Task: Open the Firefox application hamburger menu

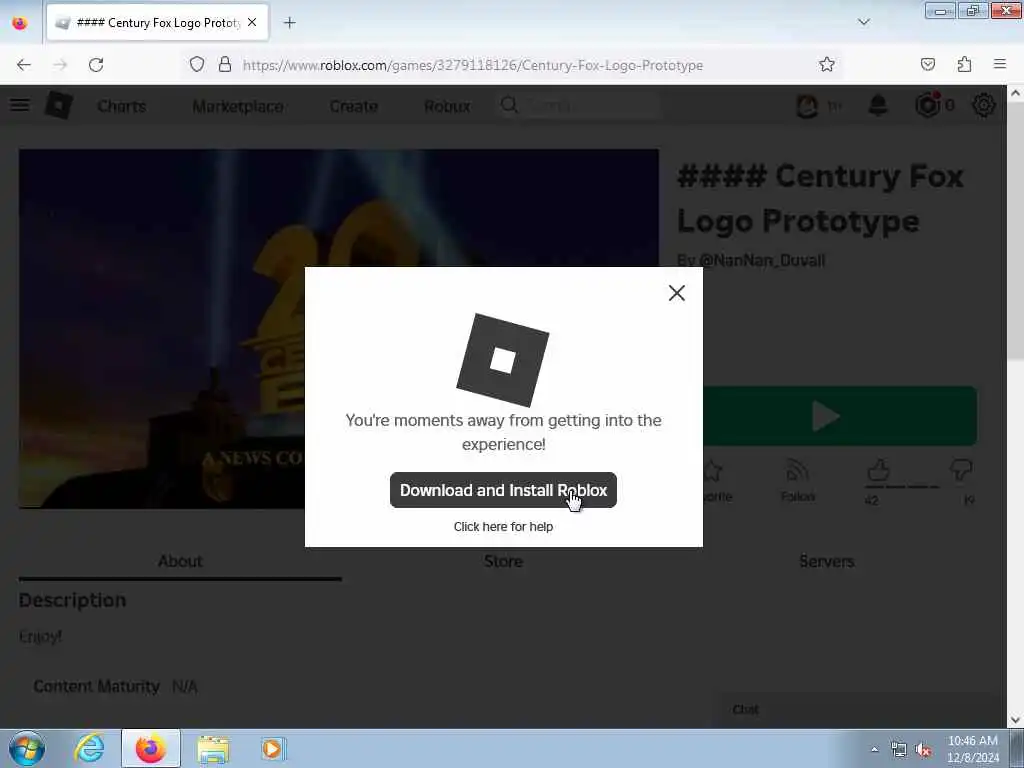Action: point(1000,64)
